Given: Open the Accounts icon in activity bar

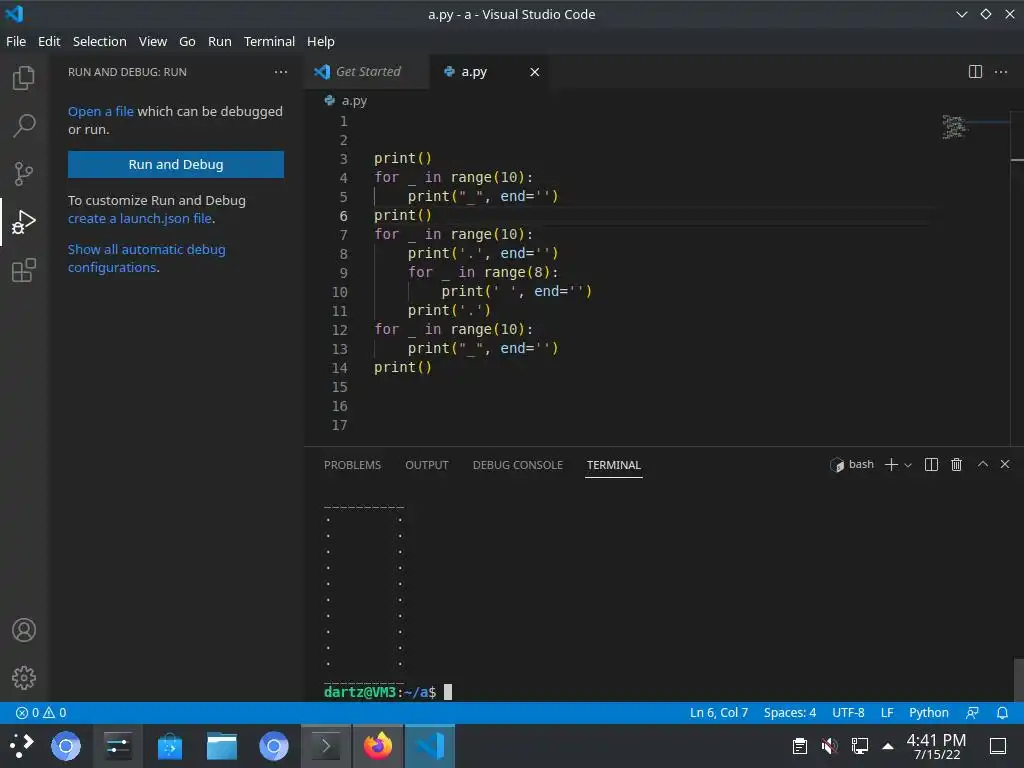Looking at the screenshot, I should pos(24,630).
